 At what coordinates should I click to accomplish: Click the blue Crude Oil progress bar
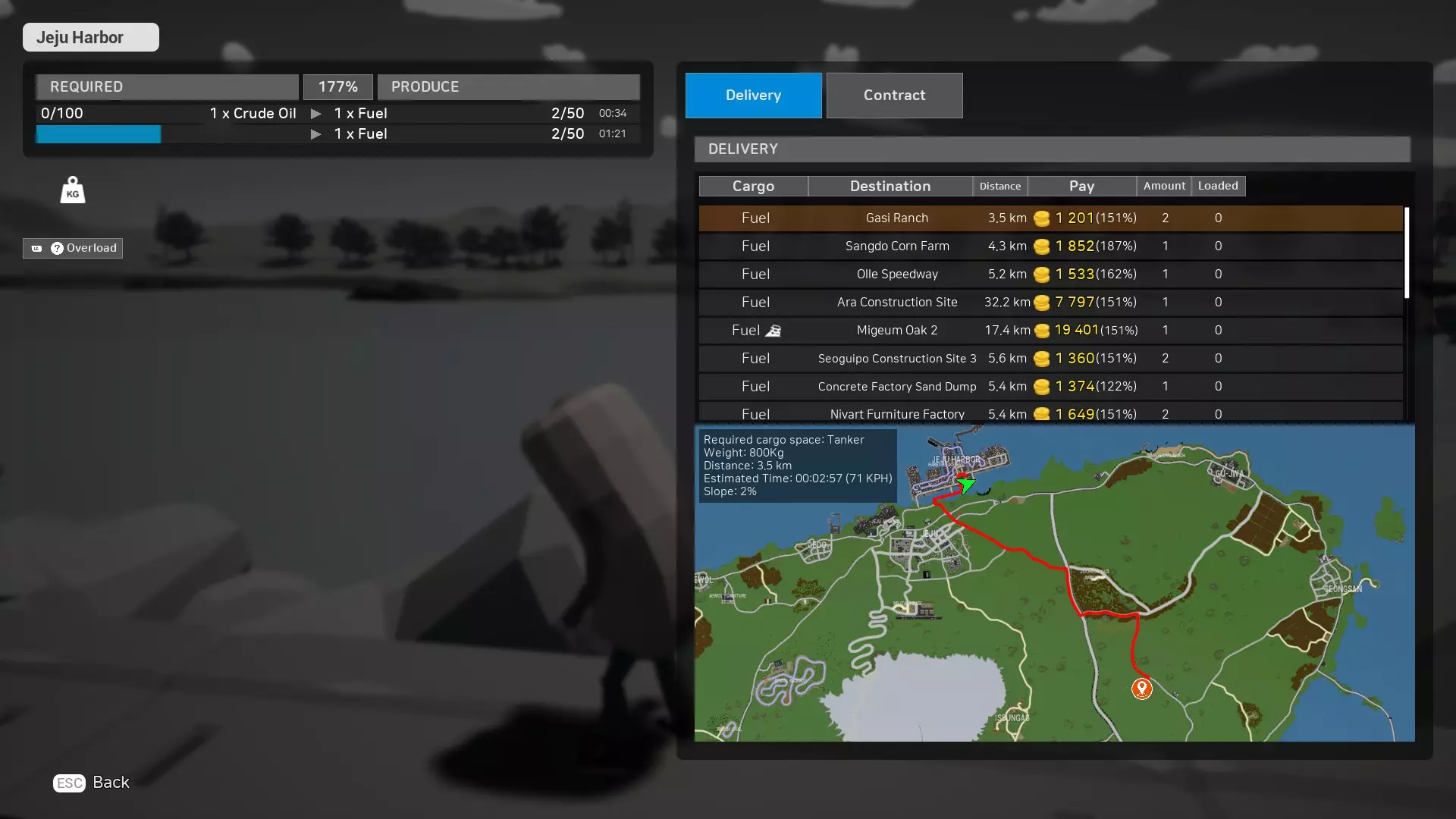pyautogui.click(x=99, y=134)
